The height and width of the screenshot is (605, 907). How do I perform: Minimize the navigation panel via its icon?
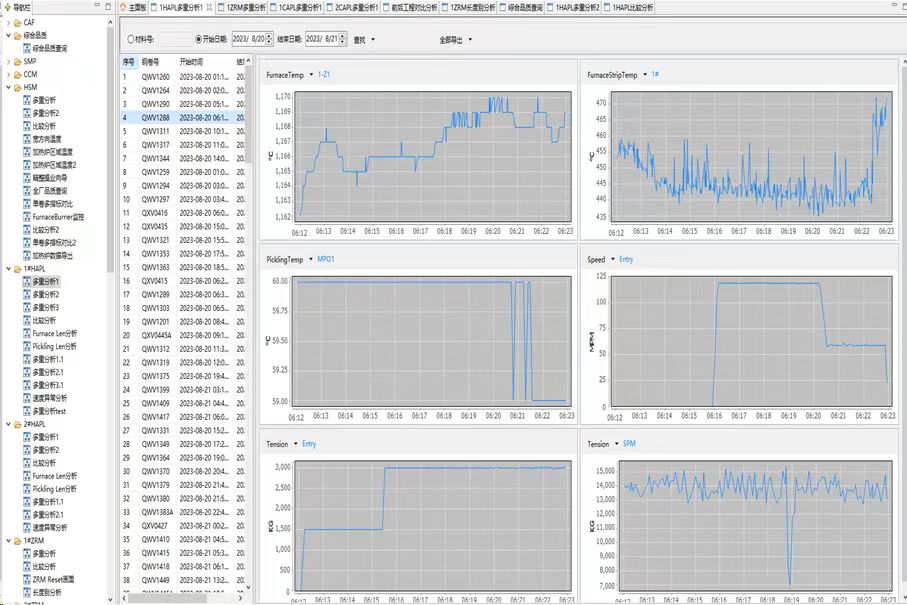(97, 6)
